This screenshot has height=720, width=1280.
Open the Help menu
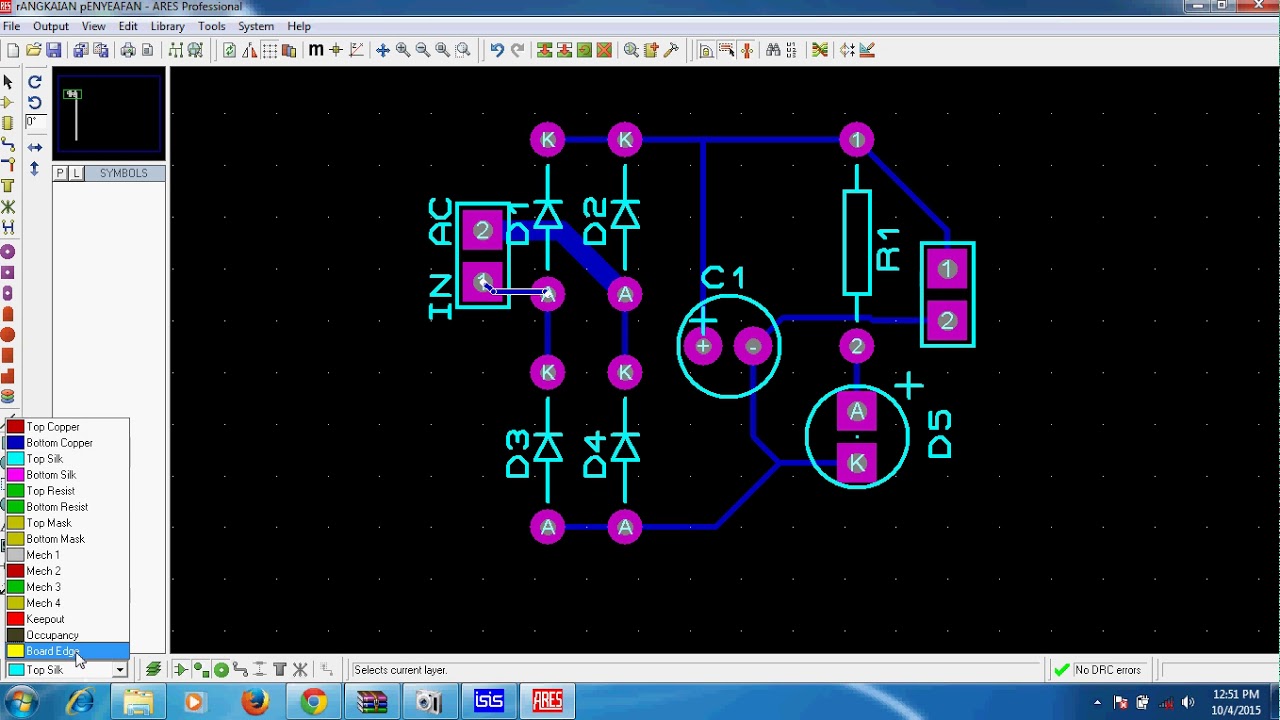tap(299, 26)
